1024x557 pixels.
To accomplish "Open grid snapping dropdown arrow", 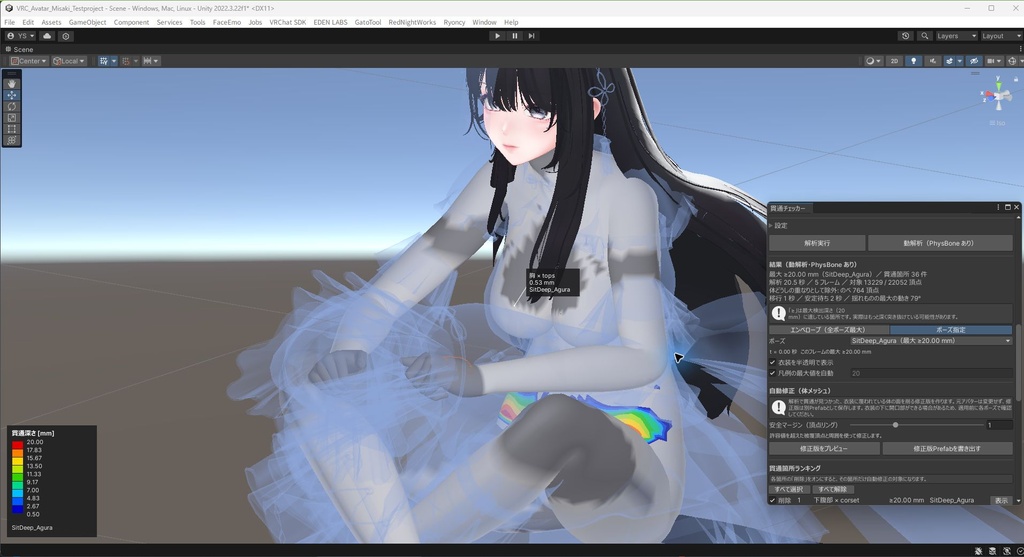I will click(136, 61).
